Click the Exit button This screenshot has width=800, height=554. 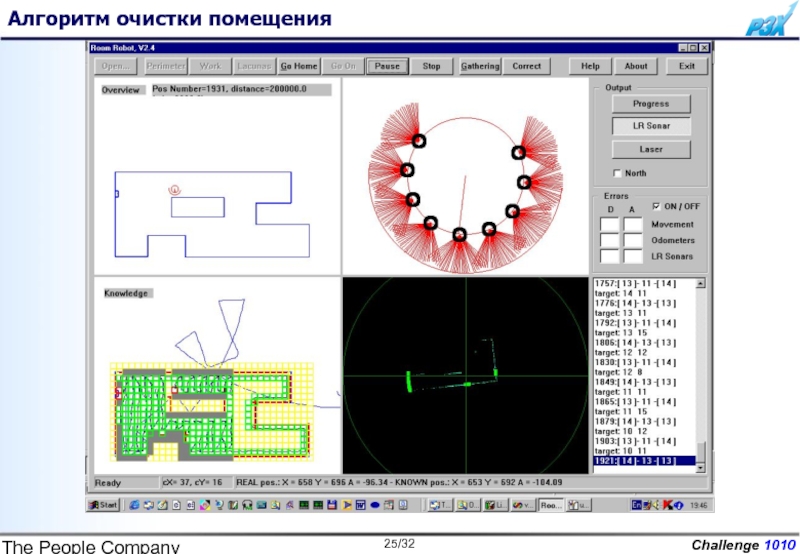click(x=686, y=66)
